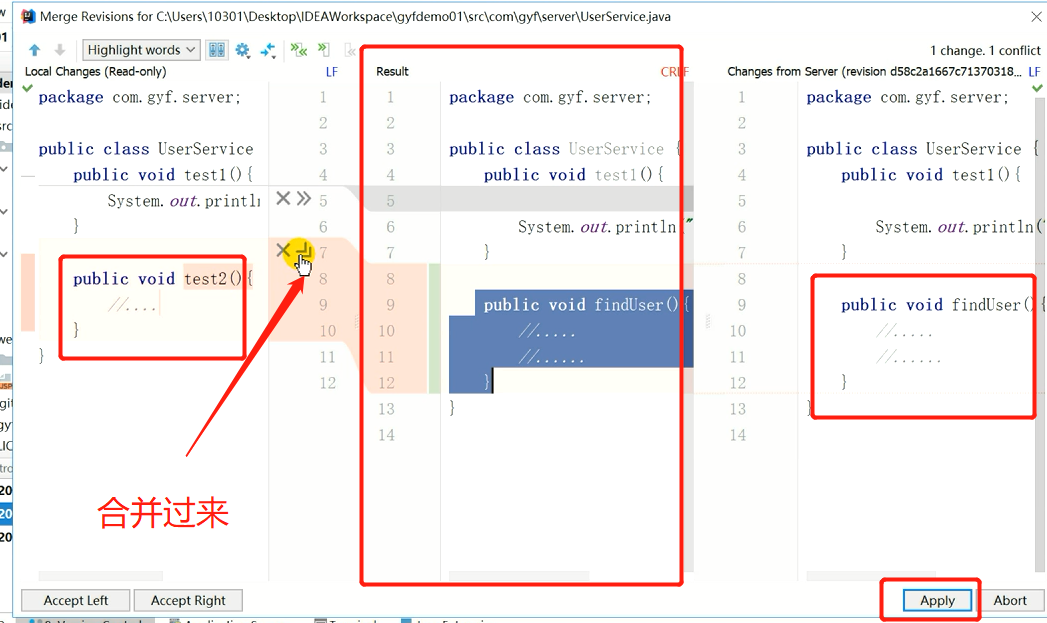Click horizontal scrollbar of server pane

pos(871,575)
